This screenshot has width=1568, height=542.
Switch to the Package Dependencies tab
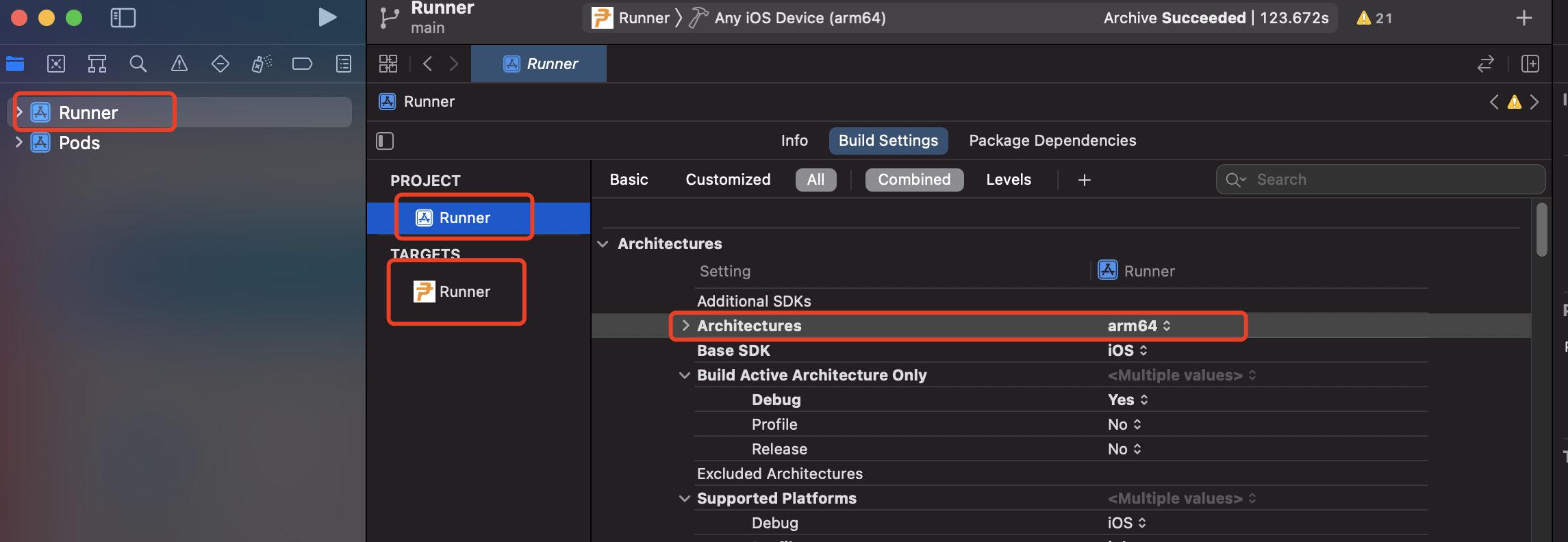(x=1052, y=140)
